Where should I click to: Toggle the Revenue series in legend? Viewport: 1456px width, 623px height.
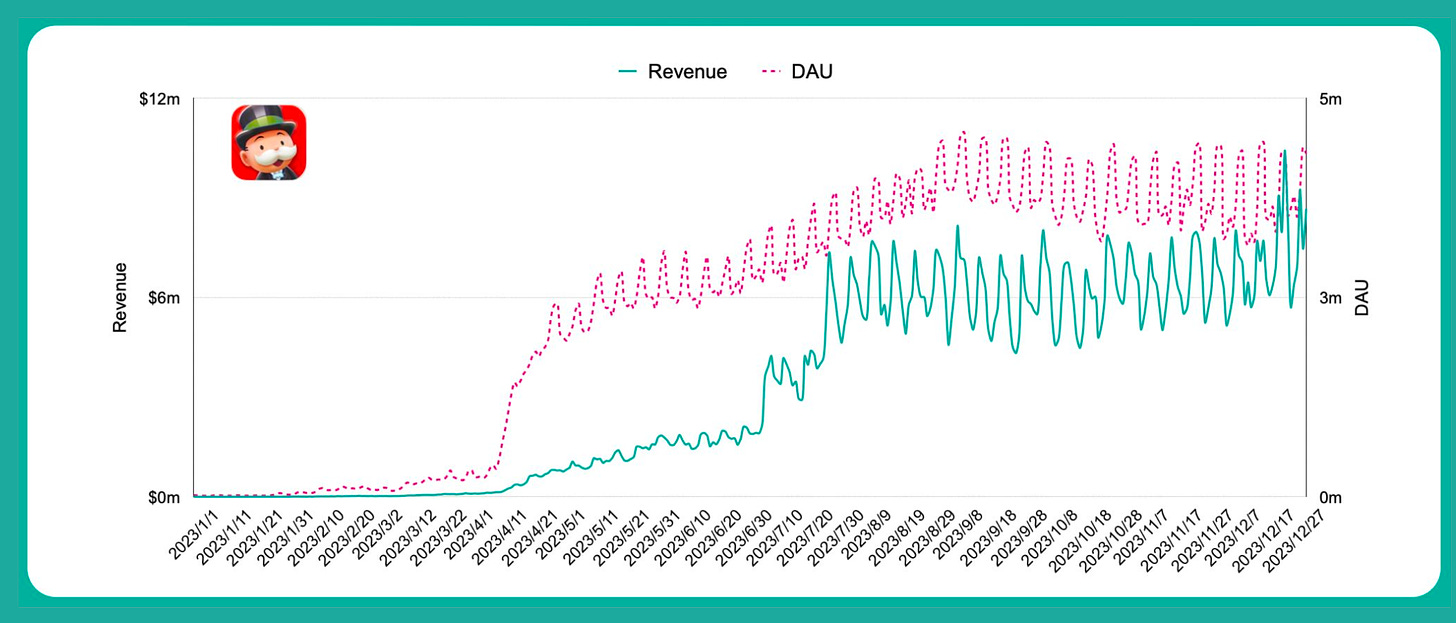[x=687, y=72]
